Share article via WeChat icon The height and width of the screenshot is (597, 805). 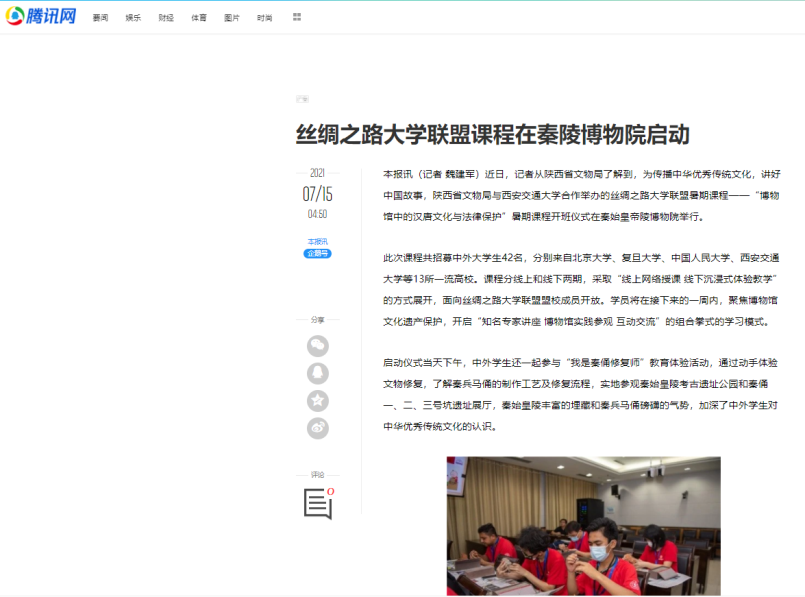[318, 345]
